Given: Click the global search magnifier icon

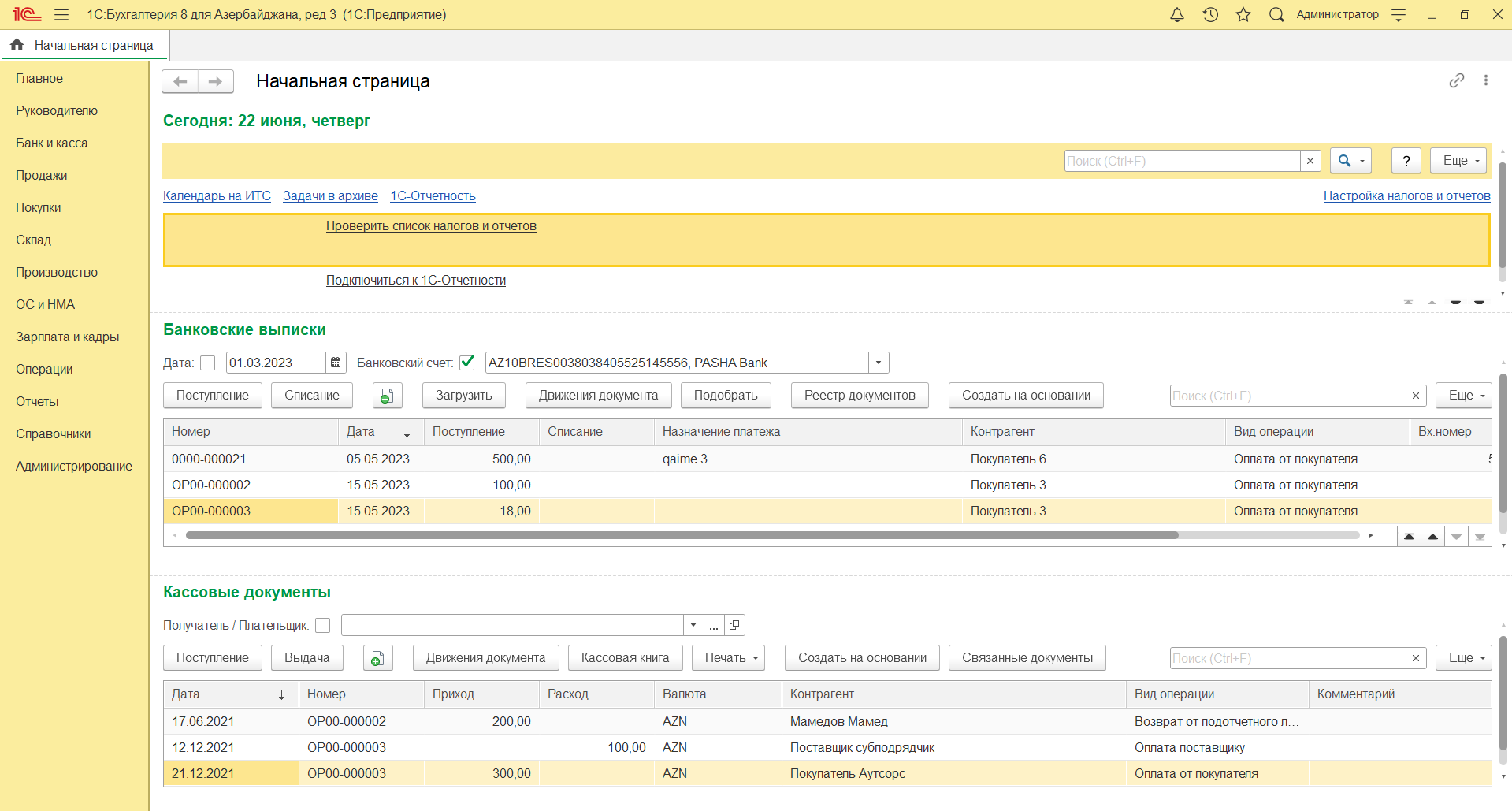Looking at the screenshot, I should pyautogui.click(x=1276, y=15).
